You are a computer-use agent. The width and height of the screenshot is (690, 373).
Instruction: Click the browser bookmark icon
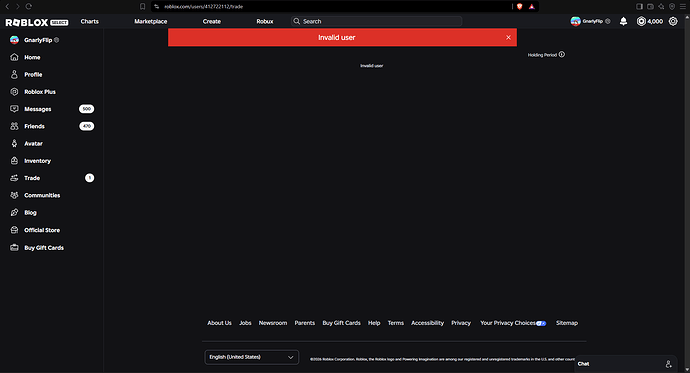(x=143, y=7)
